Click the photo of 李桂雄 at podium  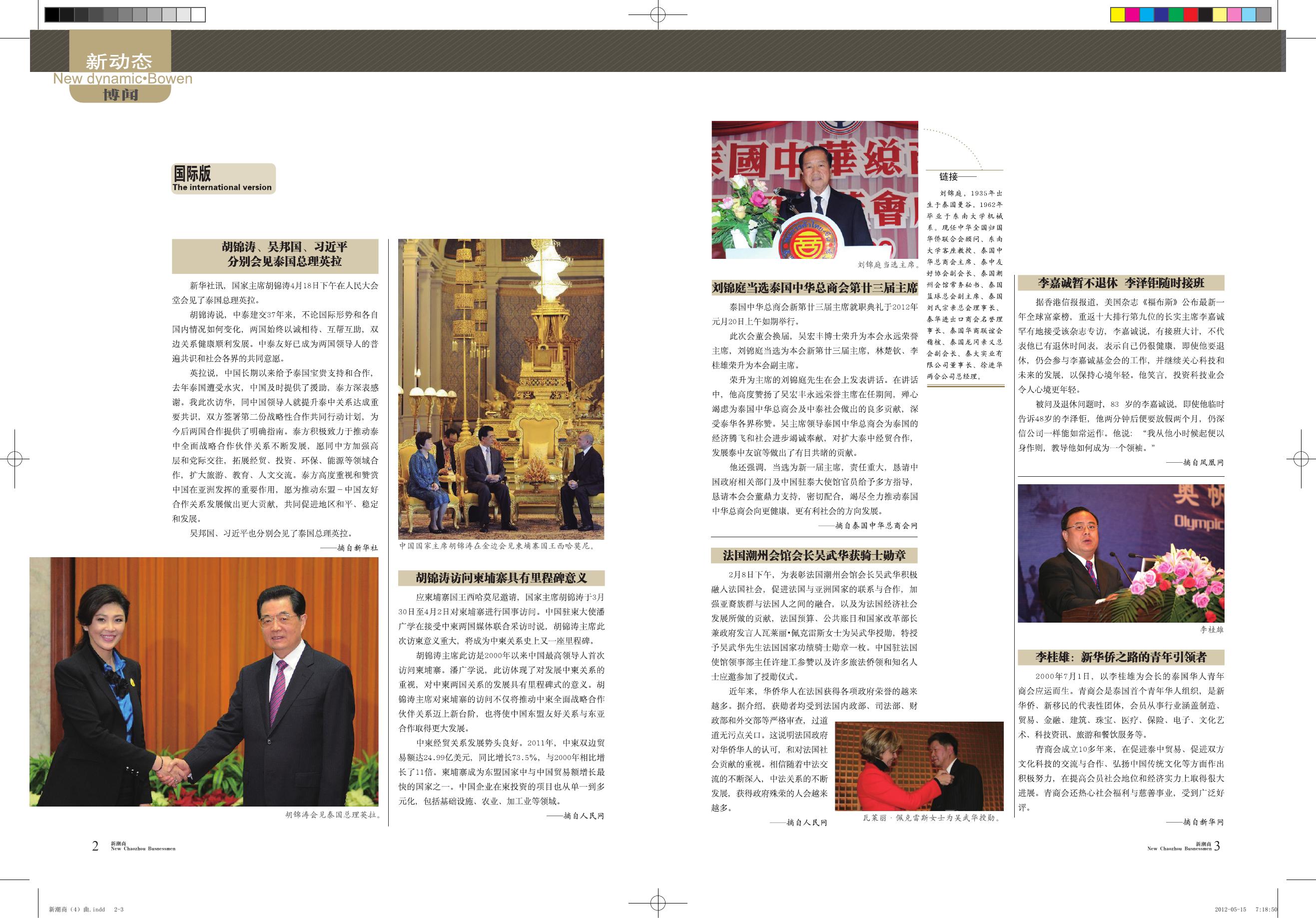[1121, 553]
